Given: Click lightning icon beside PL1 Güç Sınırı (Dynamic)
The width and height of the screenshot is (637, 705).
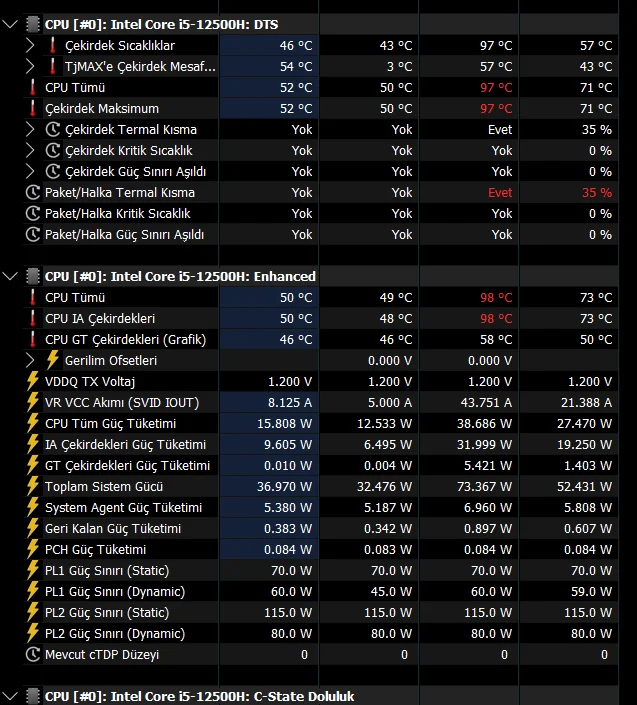Looking at the screenshot, I should tap(32, 591).
